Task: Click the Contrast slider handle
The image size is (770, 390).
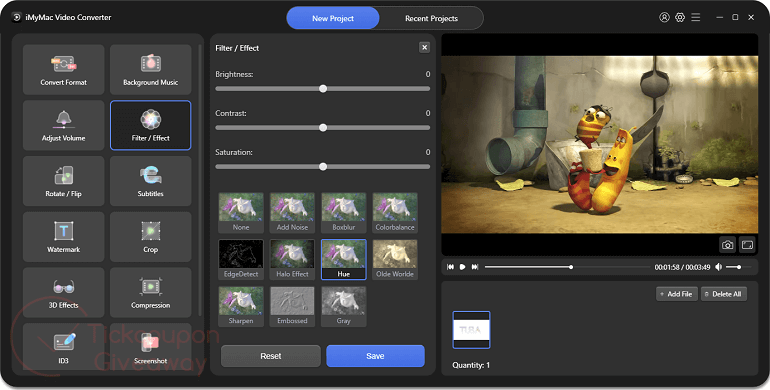Action: point(323,128)
